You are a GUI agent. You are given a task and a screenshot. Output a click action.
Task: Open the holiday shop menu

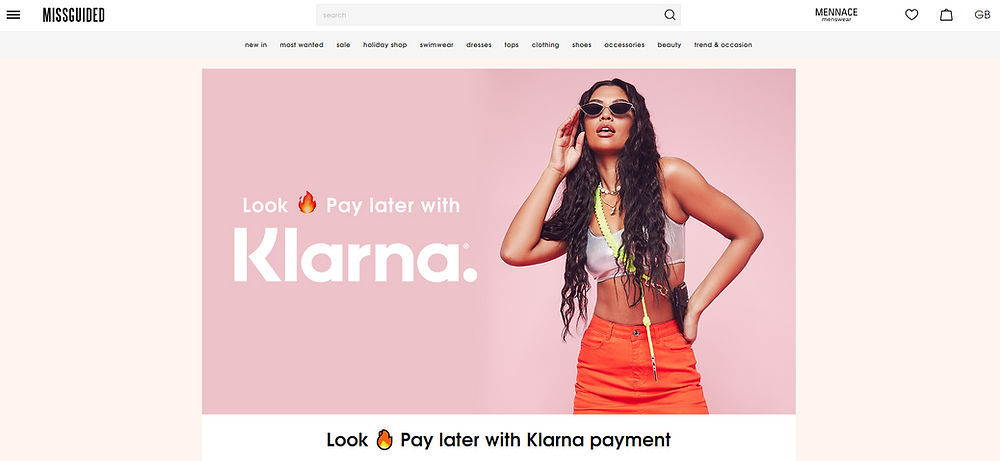pyautogui.click(x=385, y=45)
